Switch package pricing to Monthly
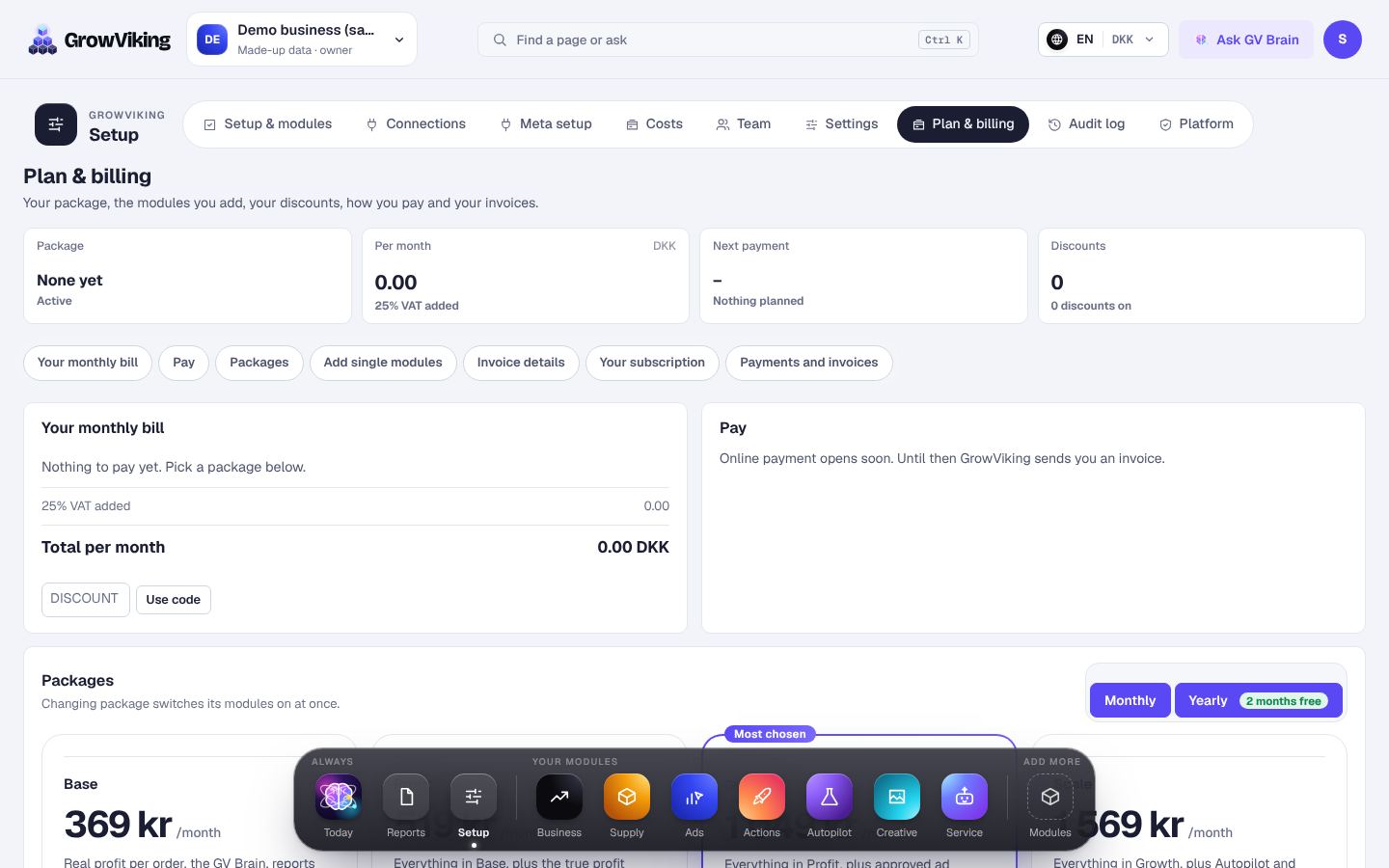The height and width of the screenshot is (868, 1389). [x=1130, y=700]
